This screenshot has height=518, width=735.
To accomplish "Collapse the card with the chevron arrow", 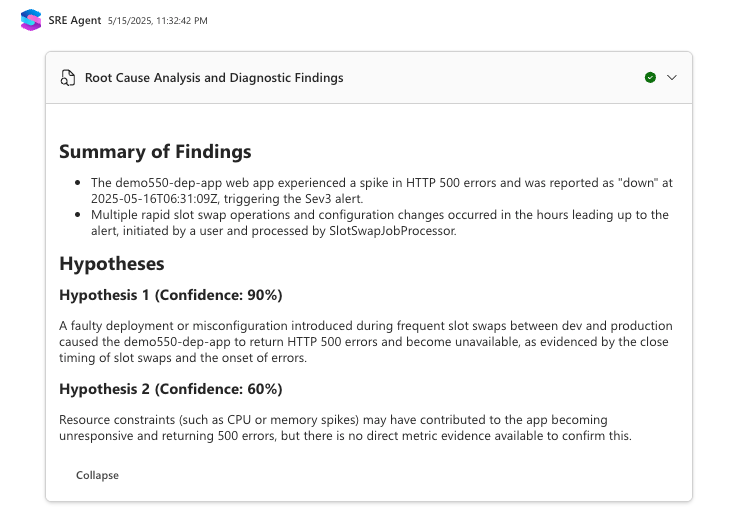I will click(x=672, y=77).
